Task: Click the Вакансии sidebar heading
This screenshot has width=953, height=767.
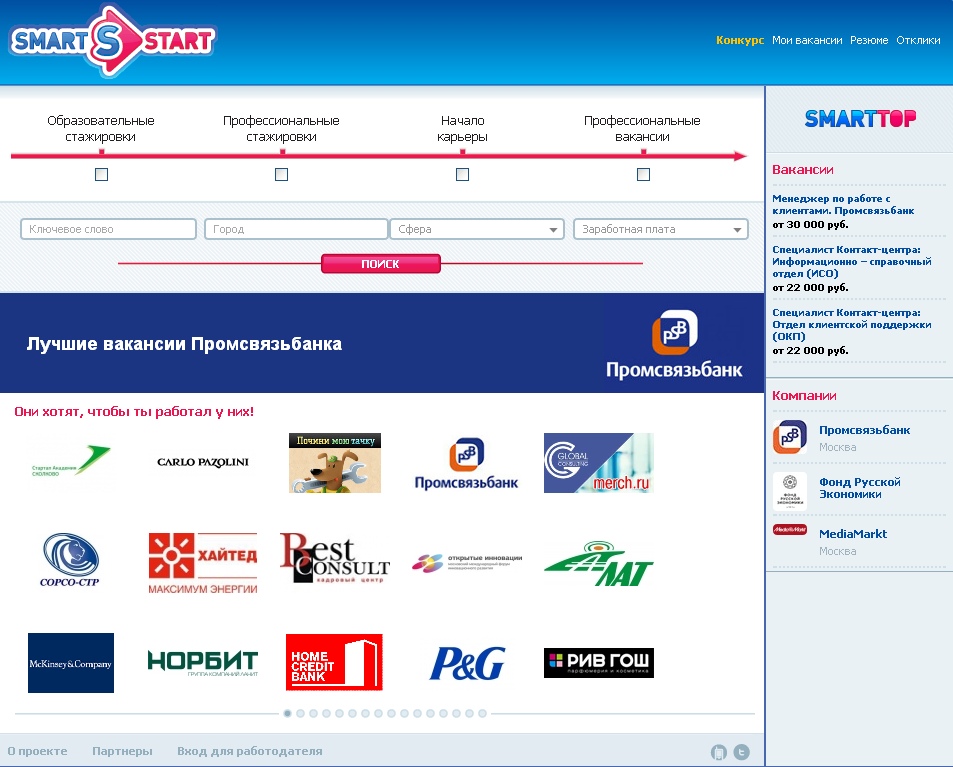Action: pyautogui.click(x=802, y=170)
